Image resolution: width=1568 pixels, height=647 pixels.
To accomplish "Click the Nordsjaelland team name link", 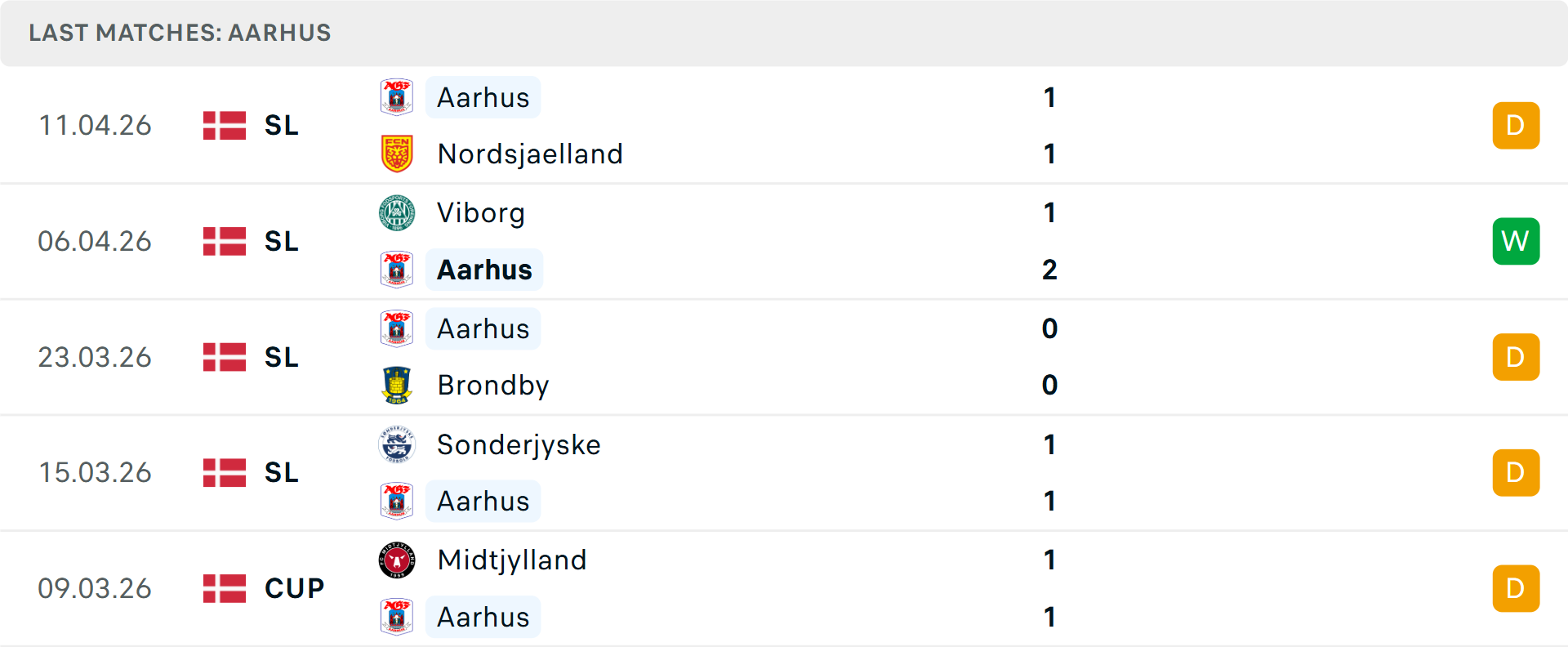I will 529,154.
